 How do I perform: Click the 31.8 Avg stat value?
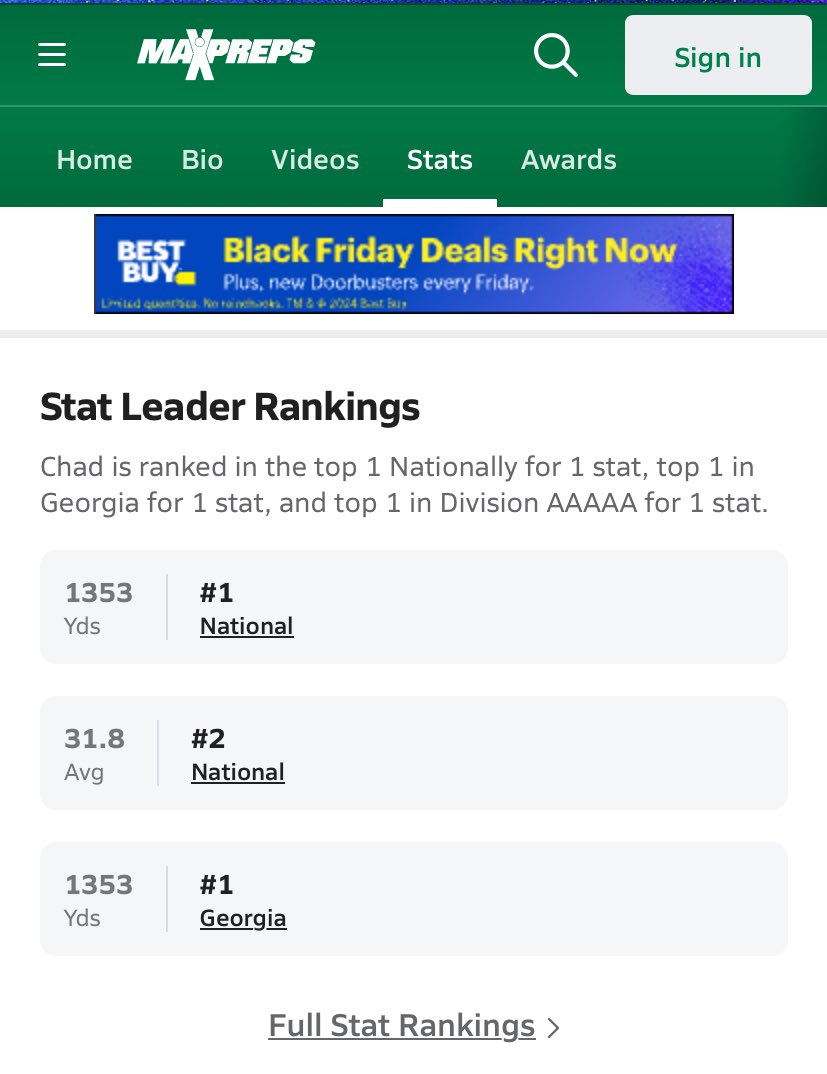(95, 753)
